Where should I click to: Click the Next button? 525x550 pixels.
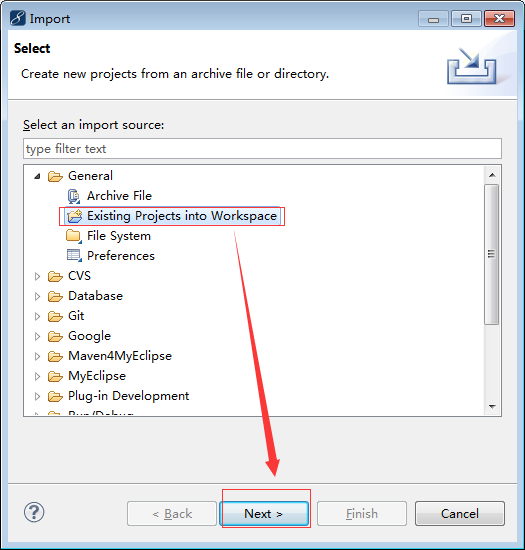tap(264, 514)
